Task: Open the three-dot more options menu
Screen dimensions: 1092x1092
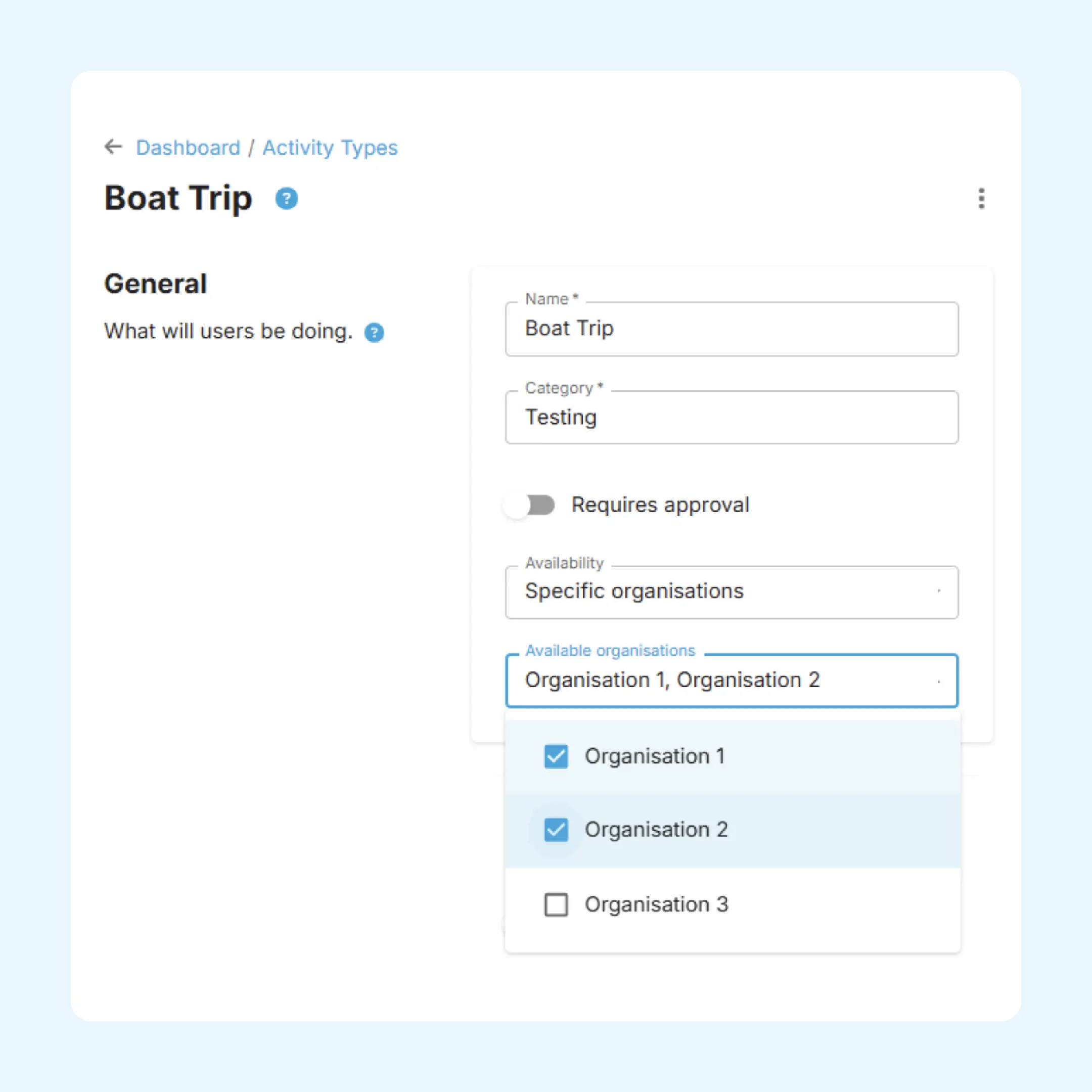Action: coord(981,198)
